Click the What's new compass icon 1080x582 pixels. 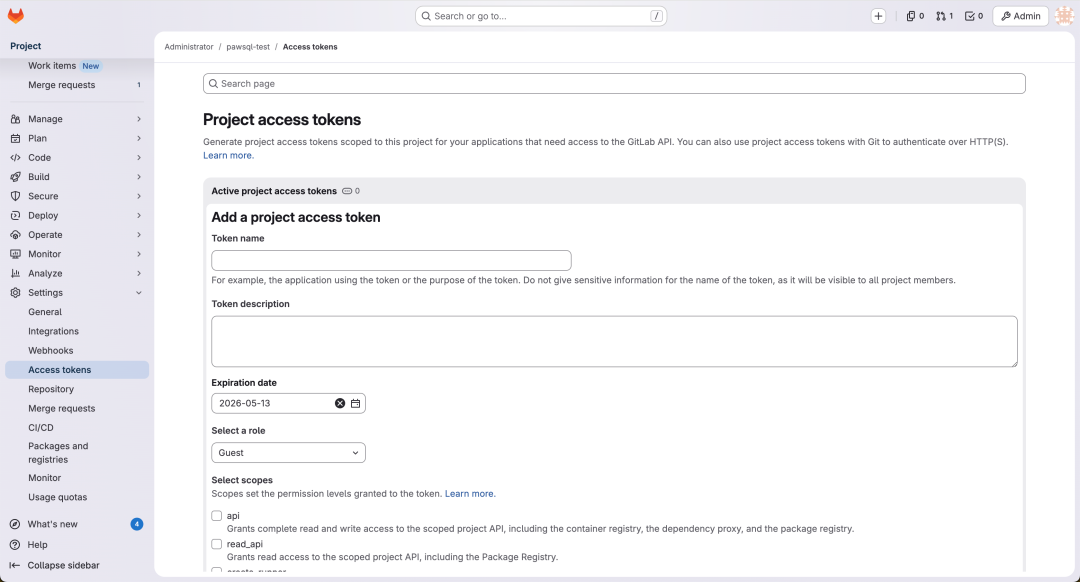click(15, 524)
